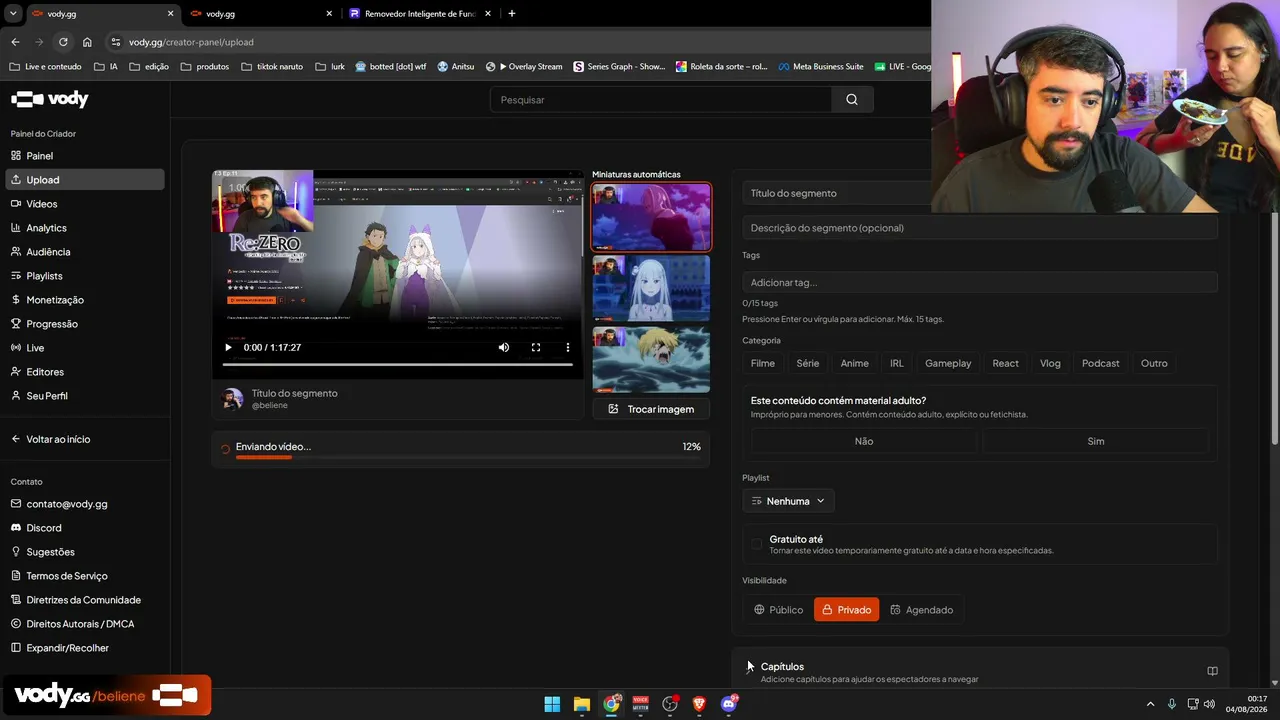
Task: Open File Explorer from the taskbar
Action: pos(582,704)
